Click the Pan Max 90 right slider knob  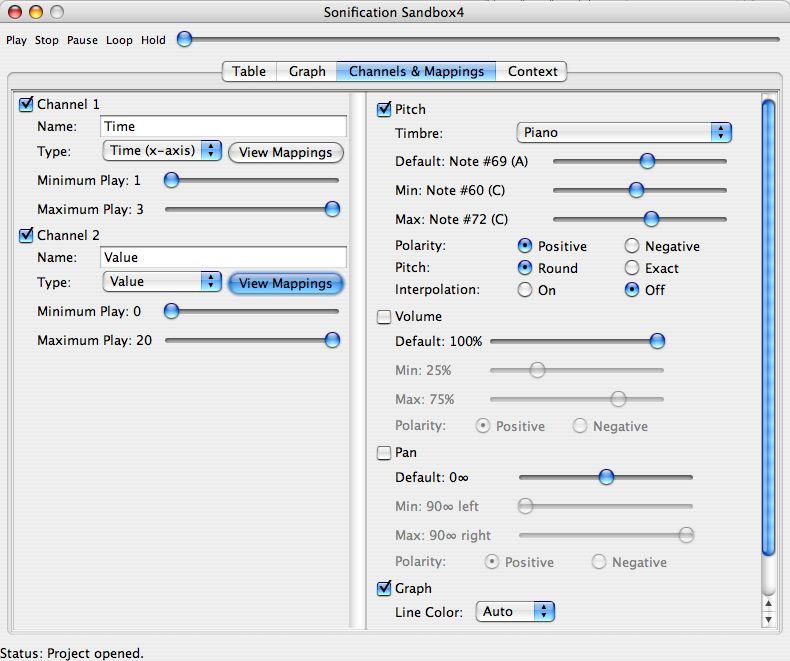(686, 535)
